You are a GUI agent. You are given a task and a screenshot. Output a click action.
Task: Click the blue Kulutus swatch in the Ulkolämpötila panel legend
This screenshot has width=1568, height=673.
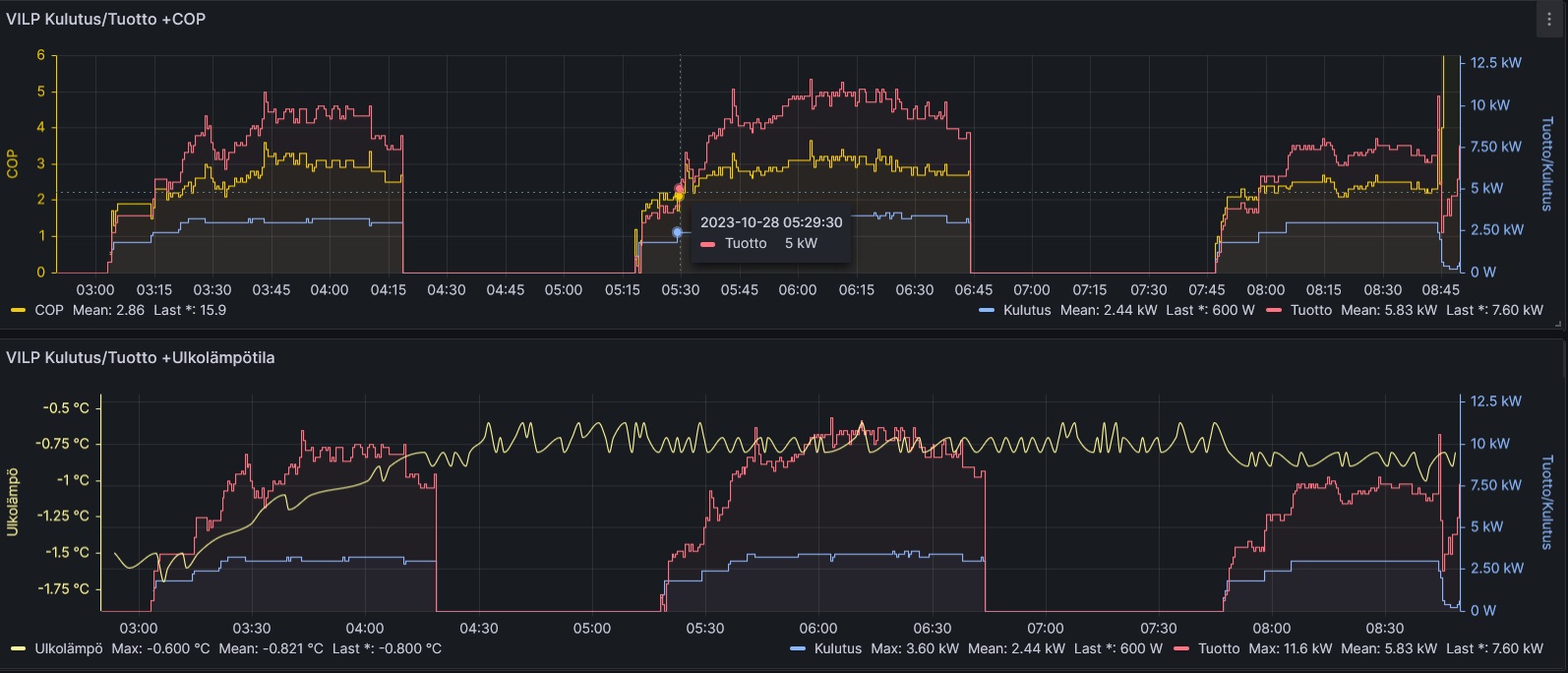coord(798,648)
